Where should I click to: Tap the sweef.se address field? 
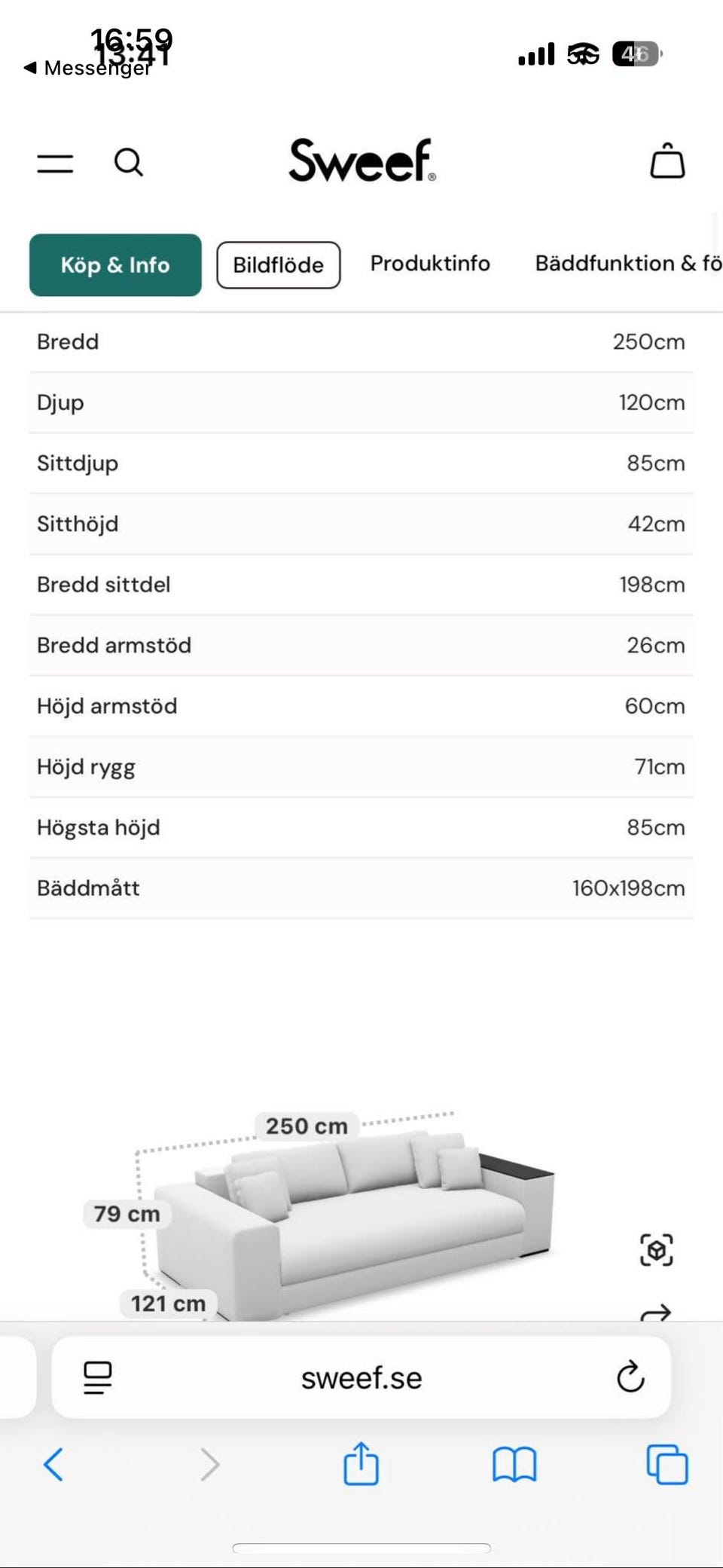click(x=361, y=1377)
